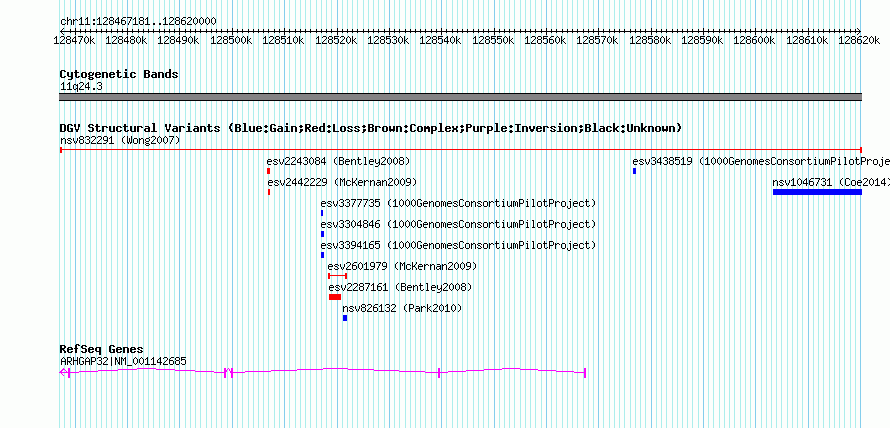
Task: Click the nsv832291 (Wong2007) variant label
Action: (x=120, y=140)
